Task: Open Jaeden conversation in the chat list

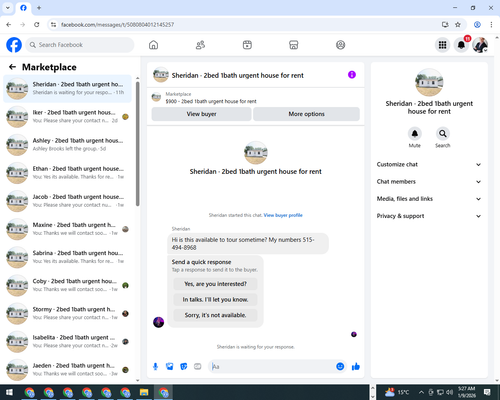Action: coord(67,370)
